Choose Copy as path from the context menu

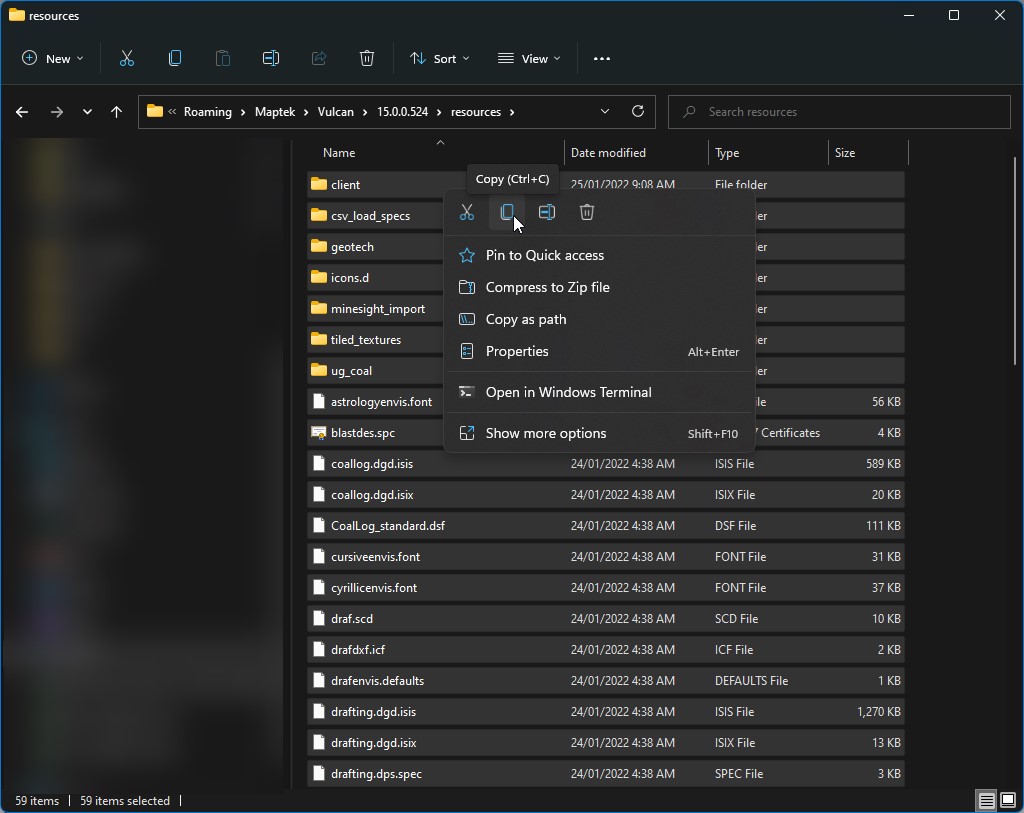pos(526,319)
